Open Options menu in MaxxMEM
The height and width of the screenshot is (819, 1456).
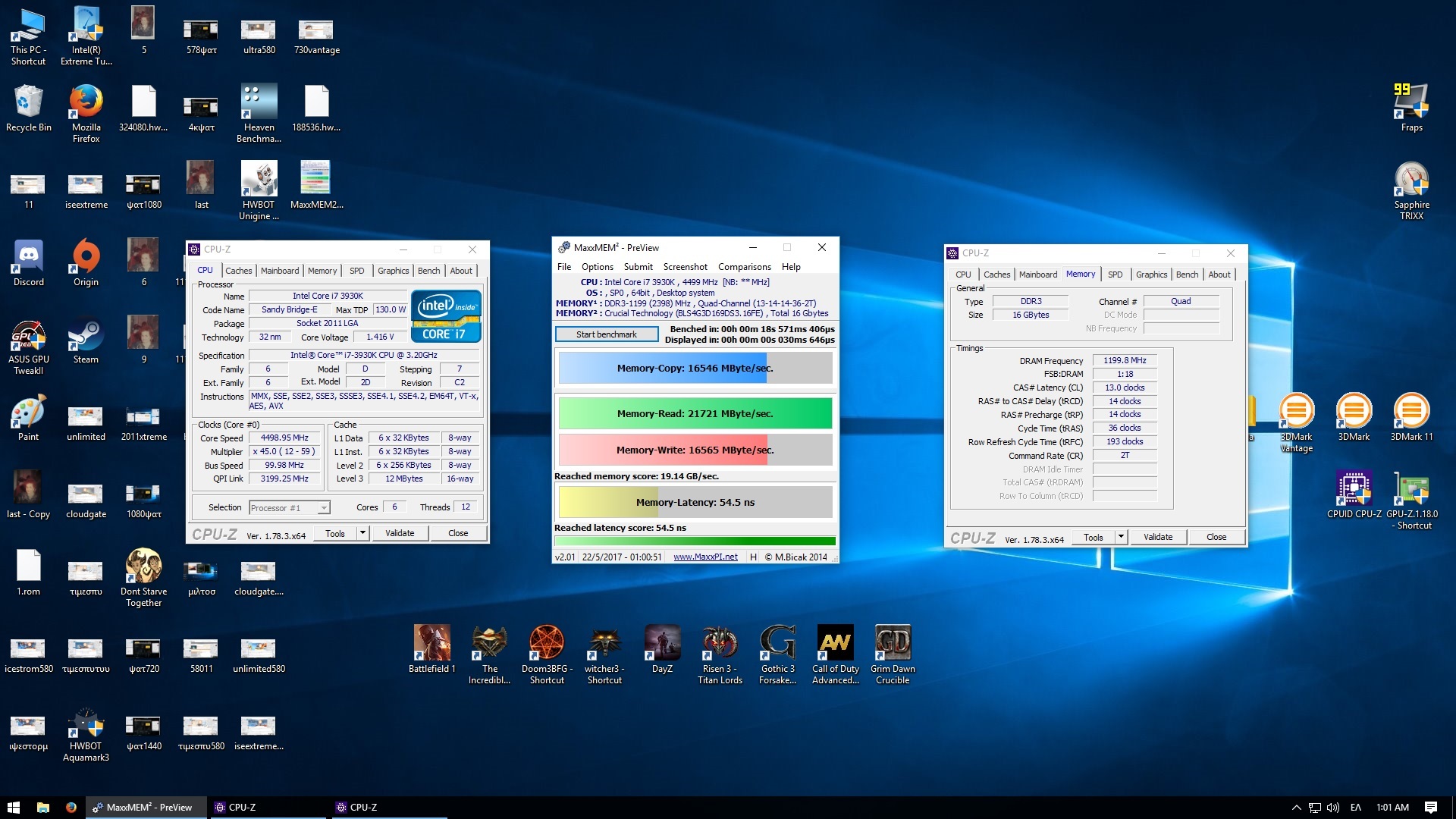tap(598, 267)
